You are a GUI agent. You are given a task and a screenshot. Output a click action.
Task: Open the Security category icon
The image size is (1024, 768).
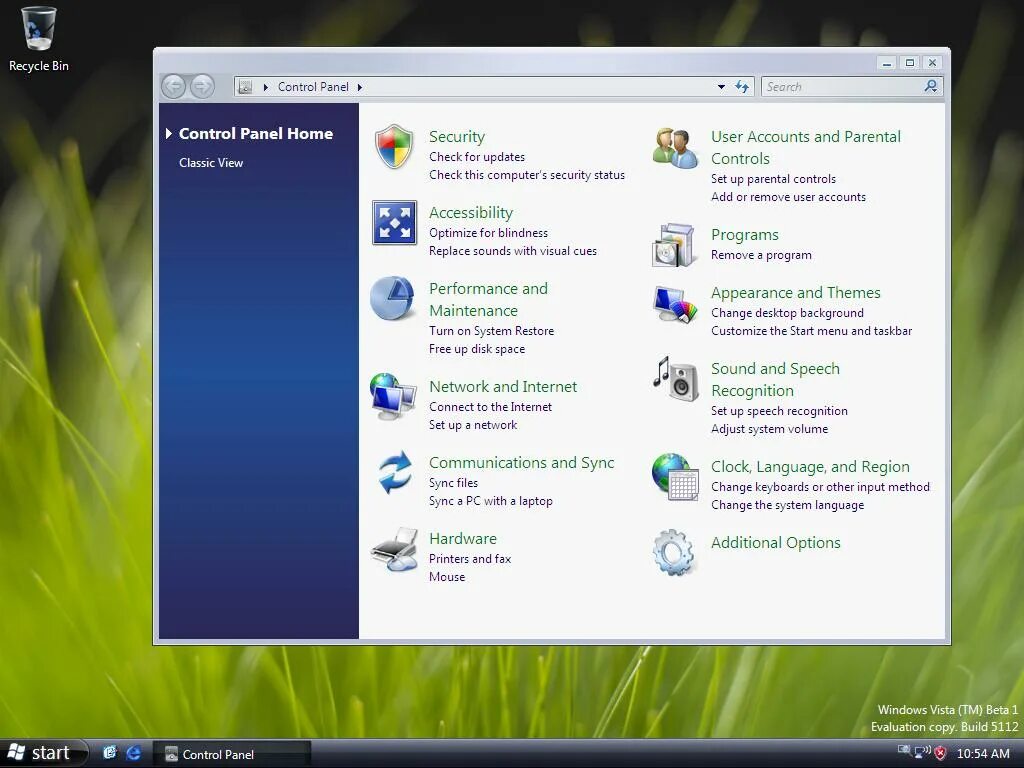(394, 147)
